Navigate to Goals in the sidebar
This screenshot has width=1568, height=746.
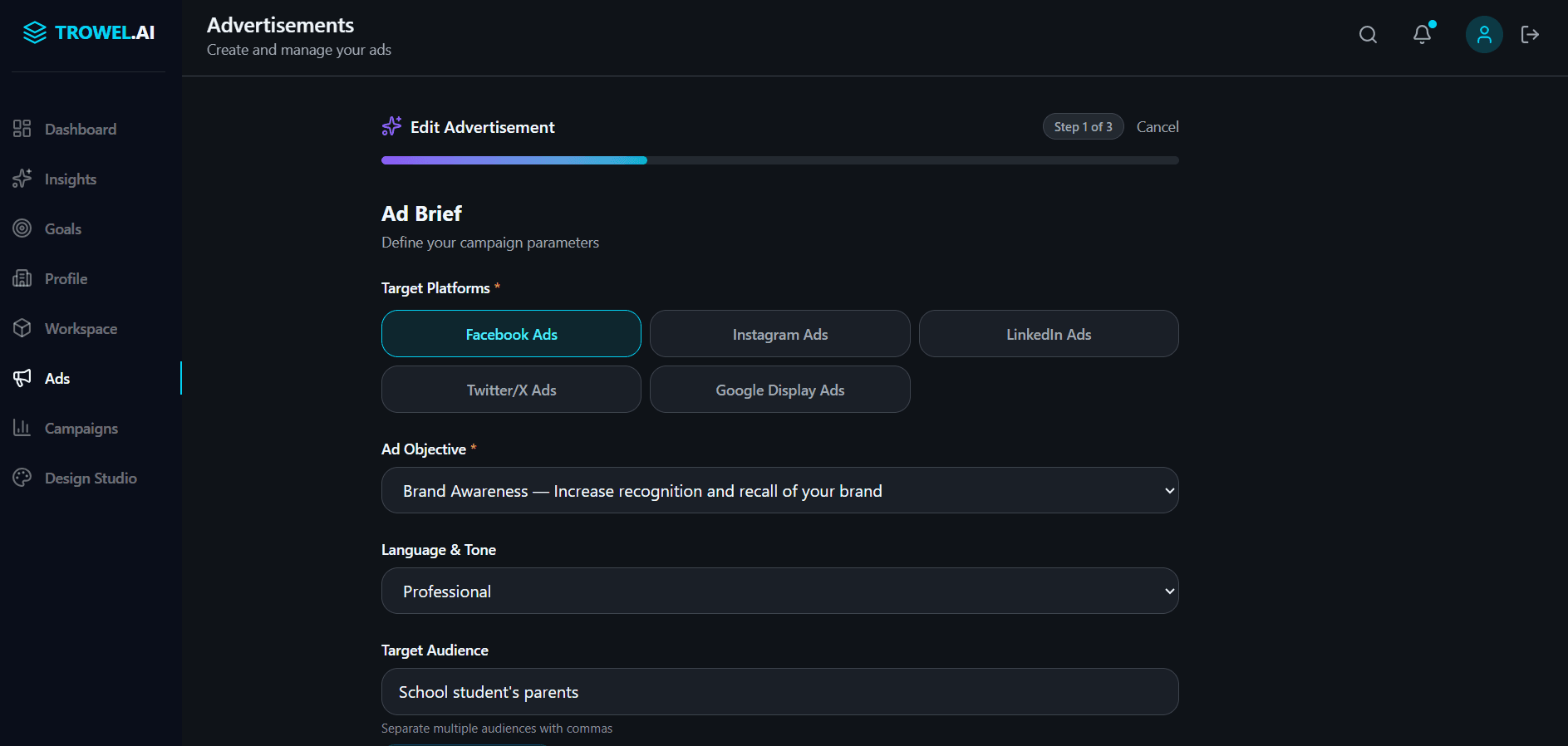(63, 228)
